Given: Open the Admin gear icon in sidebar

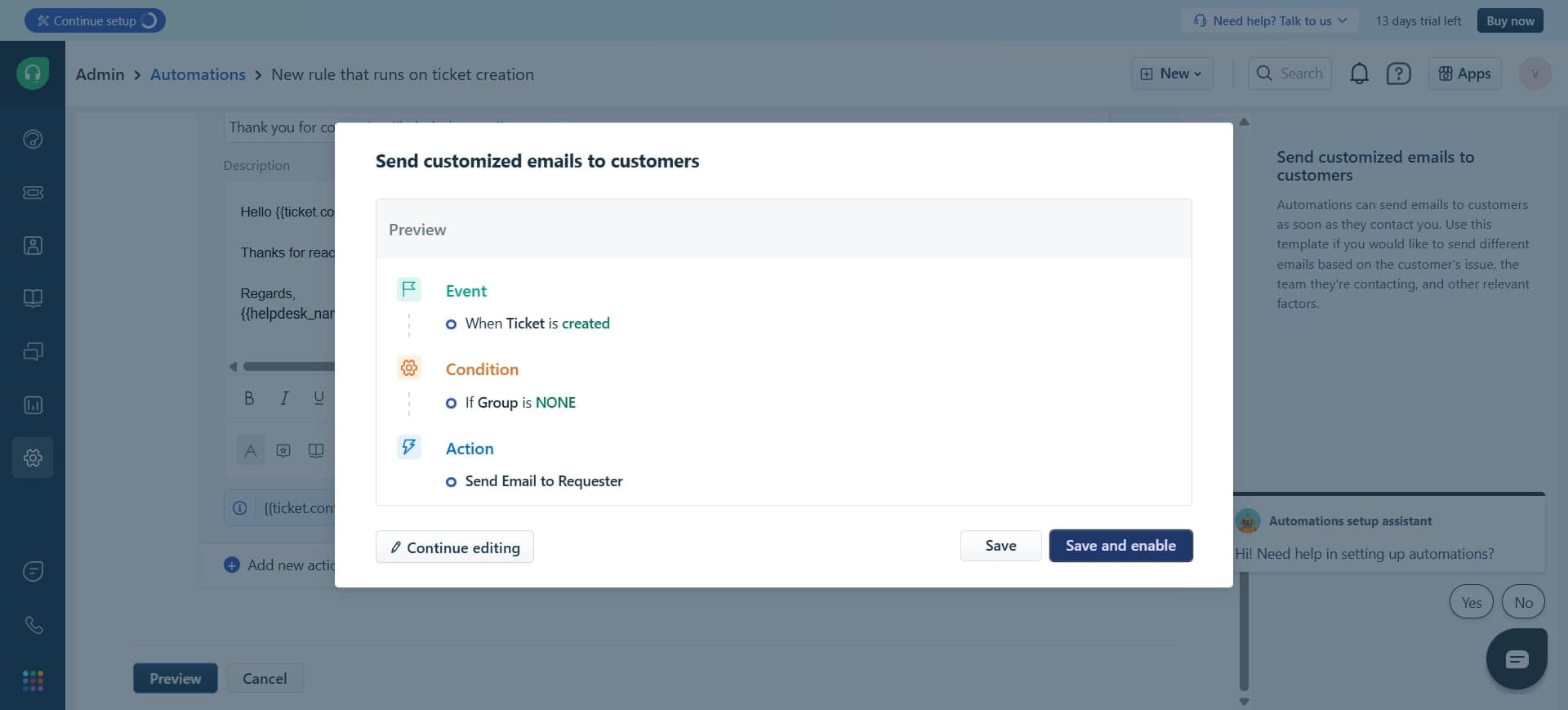Looking at the screenshot, I should [x=33, y=458].
